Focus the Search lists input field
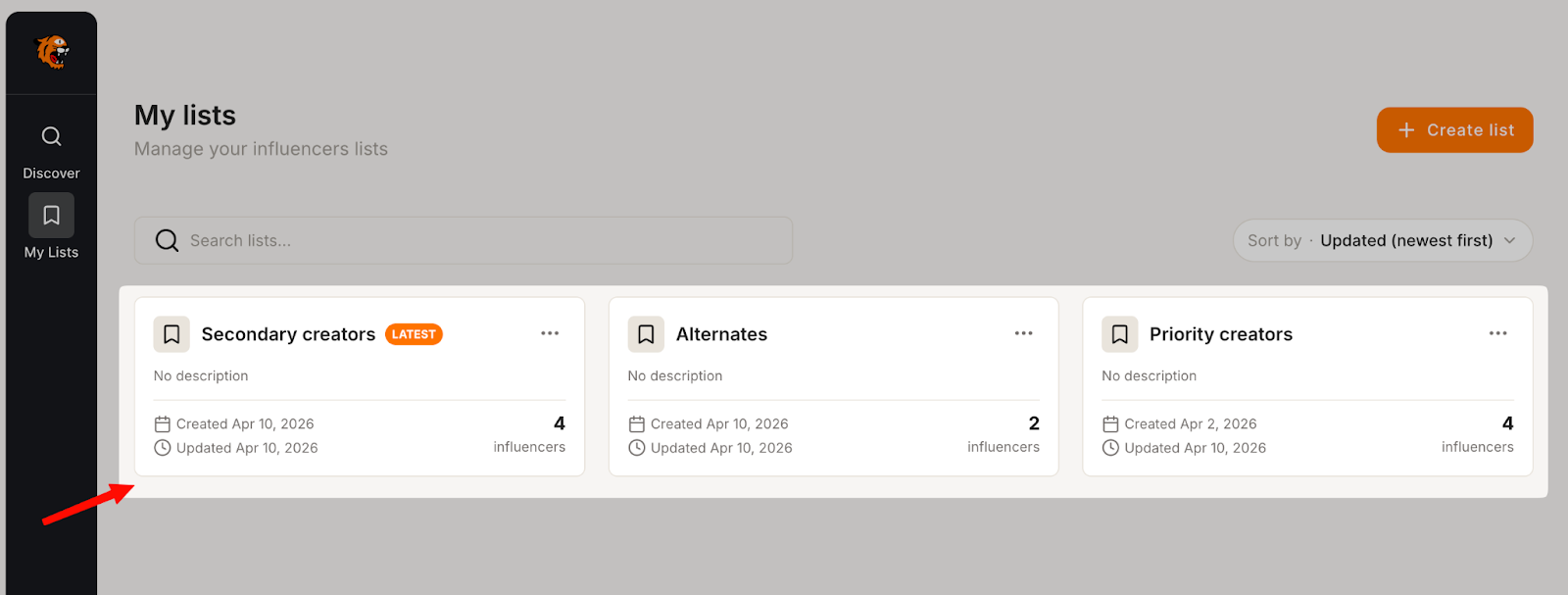1568x595 pixels. point(480,241)
